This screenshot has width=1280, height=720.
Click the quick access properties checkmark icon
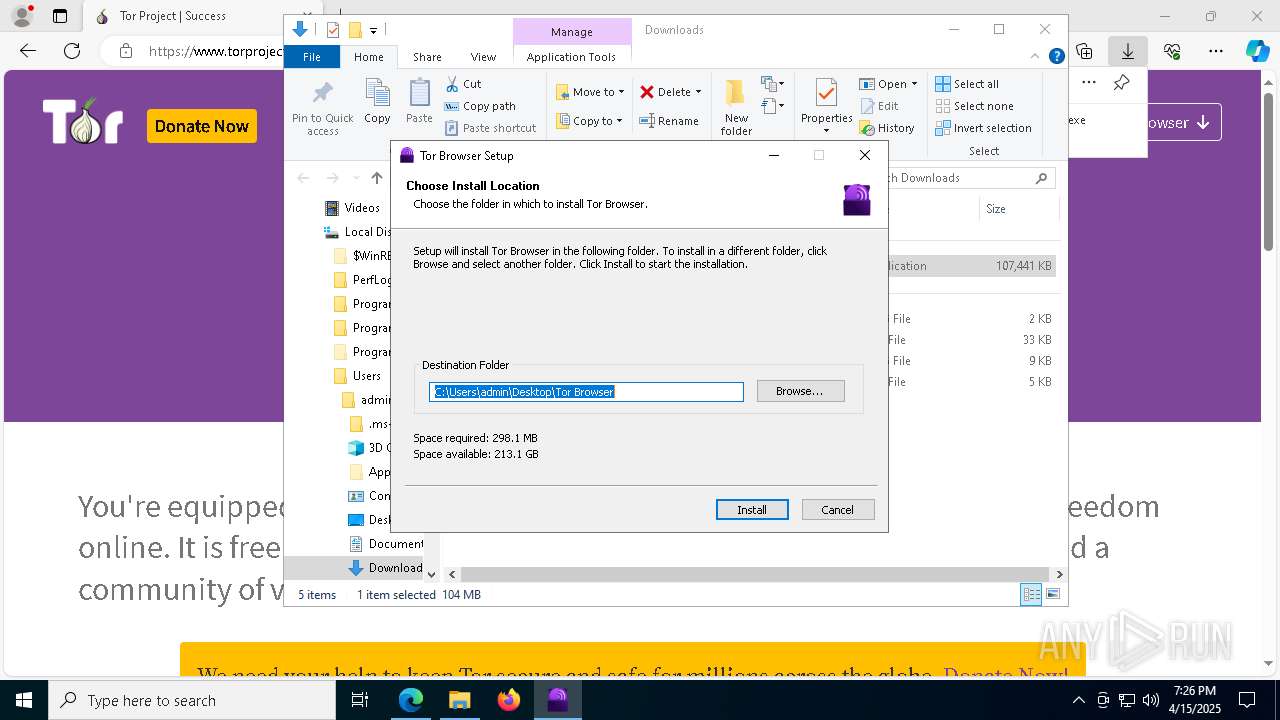tap(333, 30)
